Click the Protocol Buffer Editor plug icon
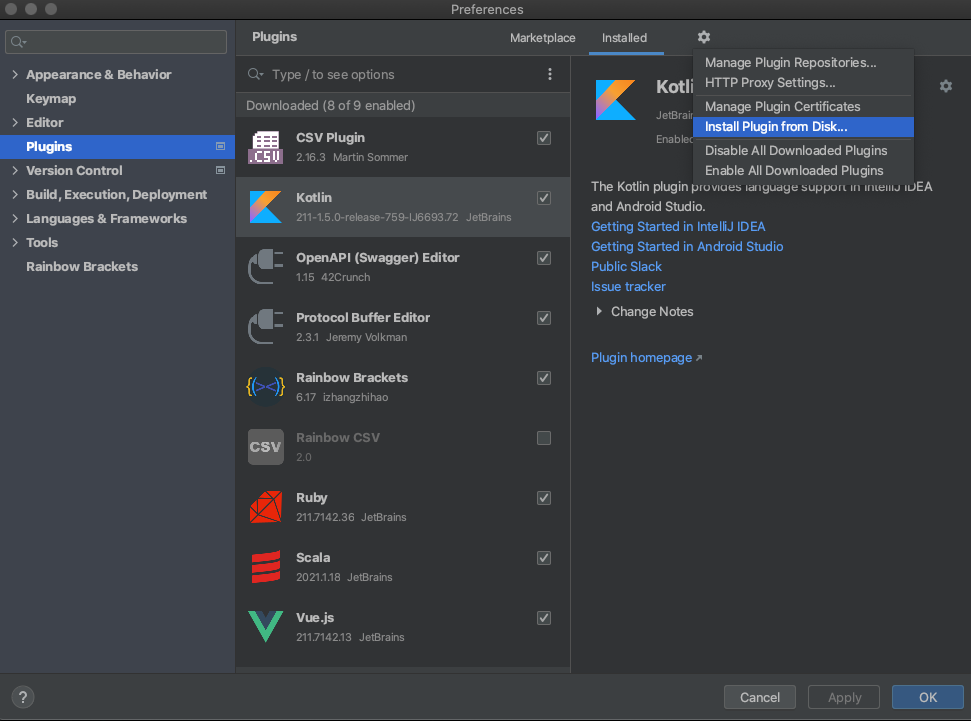The image size is (971, 721). coord(266,327)
